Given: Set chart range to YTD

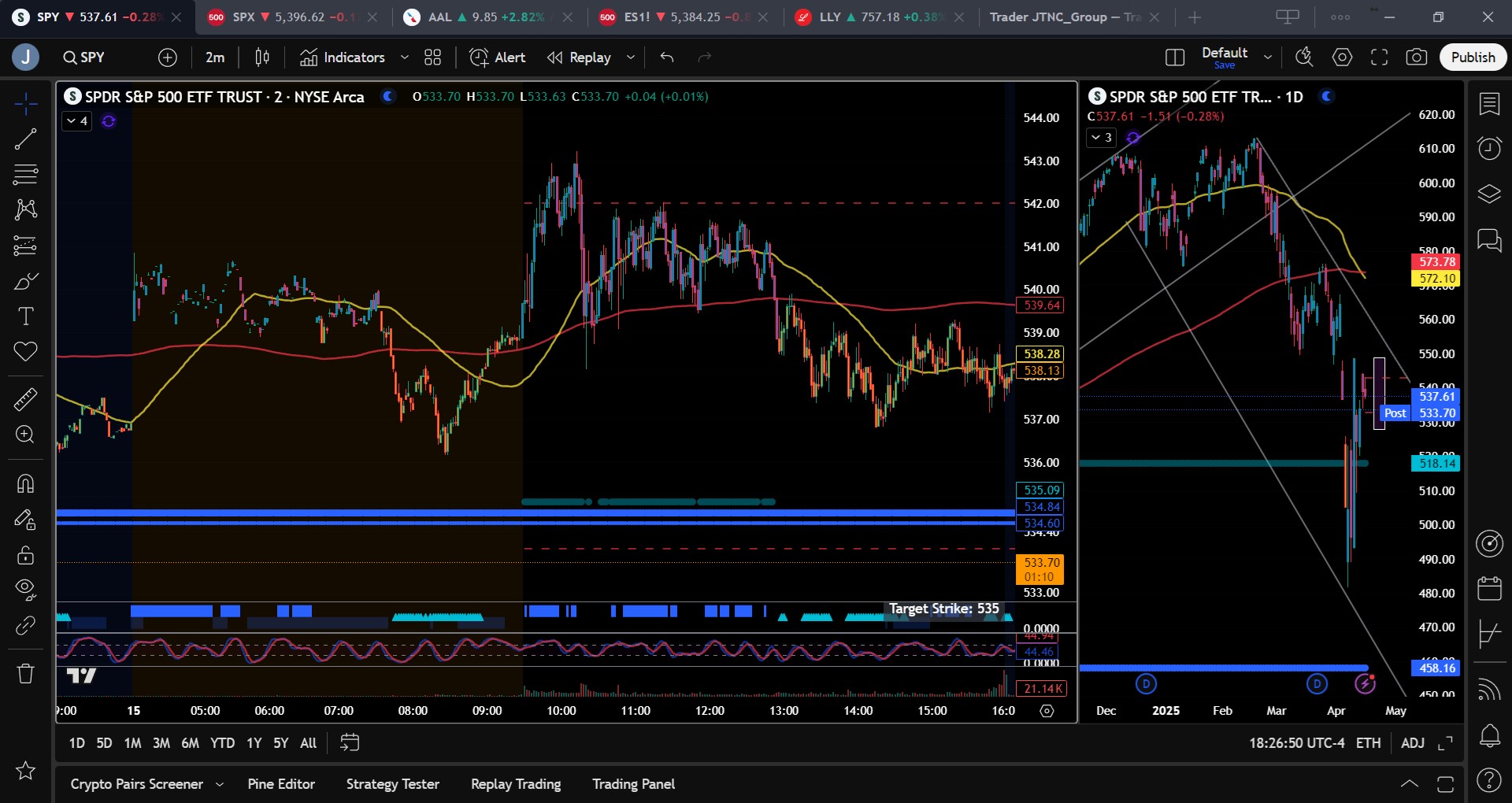Looking at the screenshot, I should 222,742.
